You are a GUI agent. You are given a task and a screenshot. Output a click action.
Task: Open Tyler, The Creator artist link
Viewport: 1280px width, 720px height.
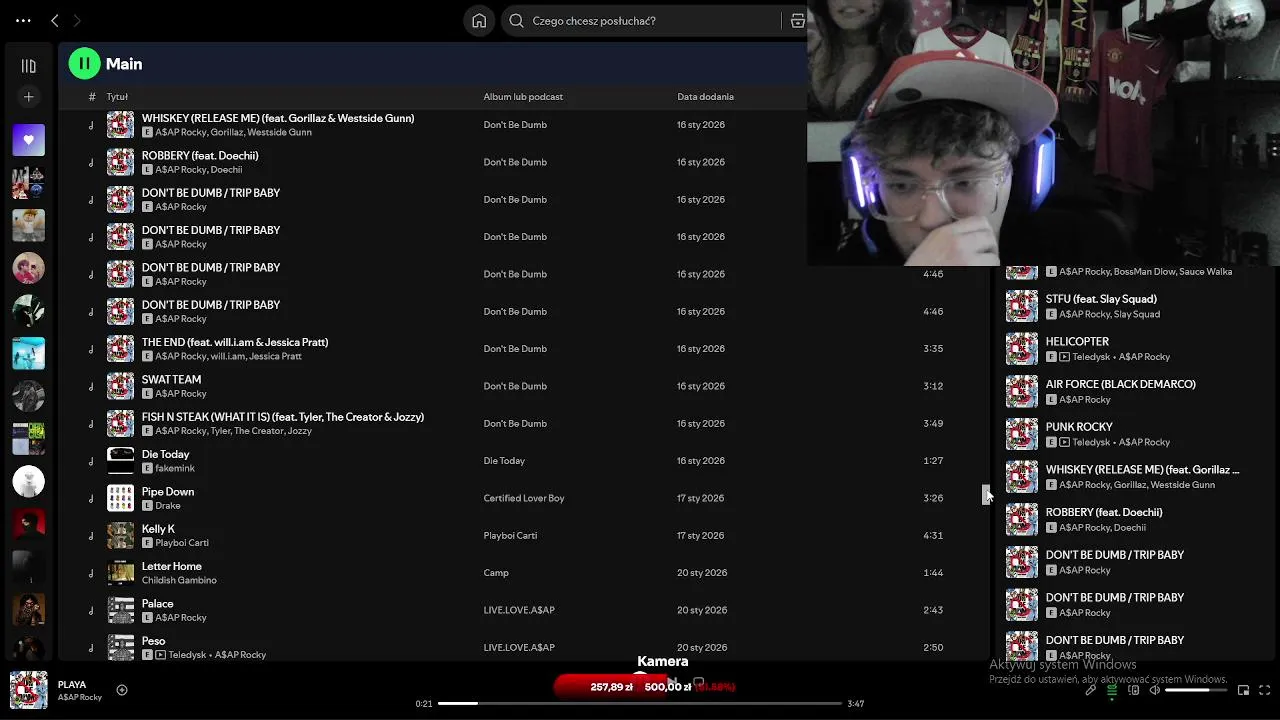[246, 431]
